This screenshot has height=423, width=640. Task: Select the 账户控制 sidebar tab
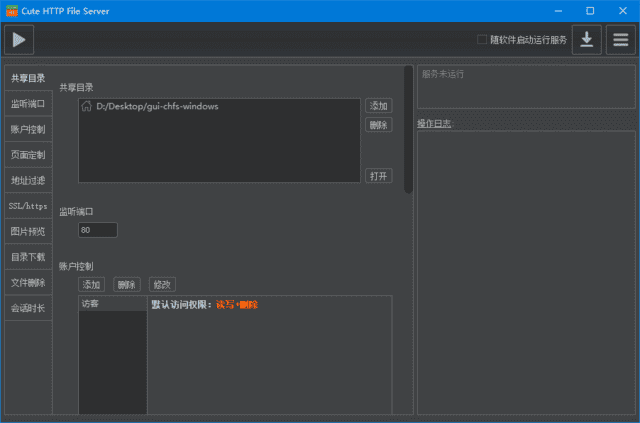point(27,130)
